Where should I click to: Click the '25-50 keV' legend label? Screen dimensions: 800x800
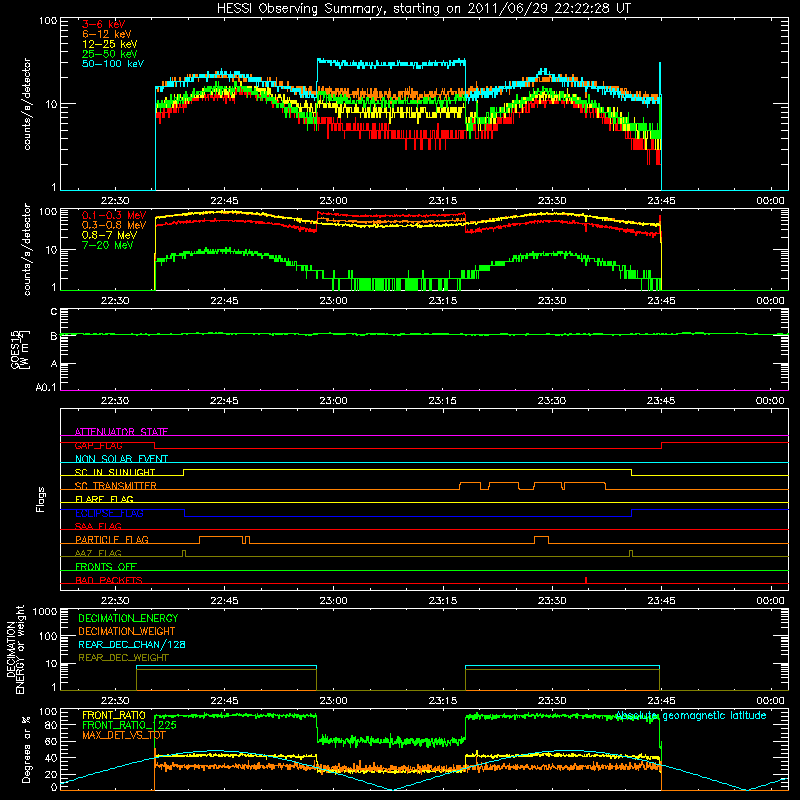[x=109, y=54]
